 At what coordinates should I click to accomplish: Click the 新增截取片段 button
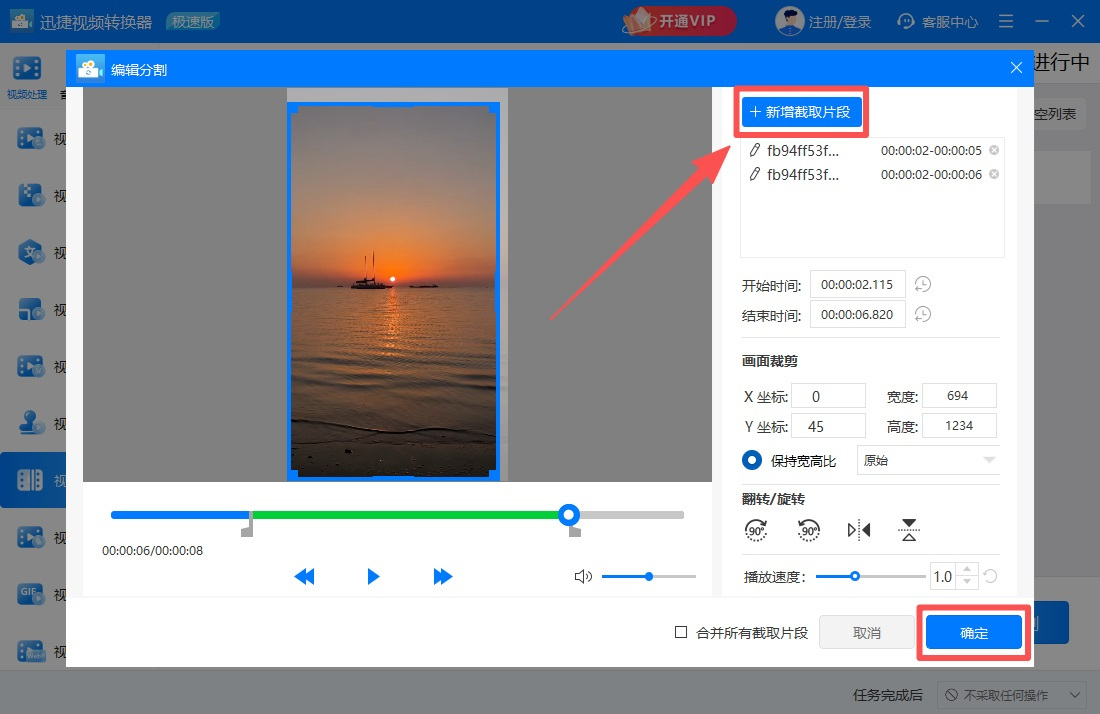(801, 112)
